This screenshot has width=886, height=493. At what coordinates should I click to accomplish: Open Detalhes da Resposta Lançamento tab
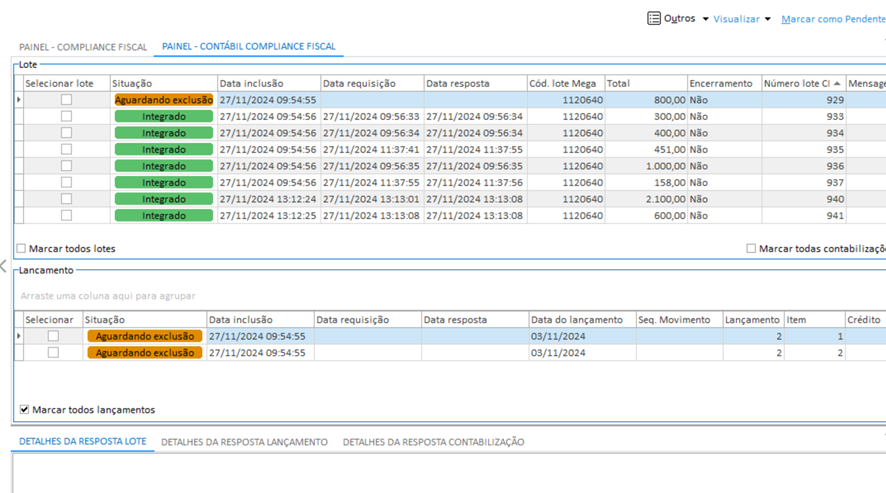click(244, 442)
